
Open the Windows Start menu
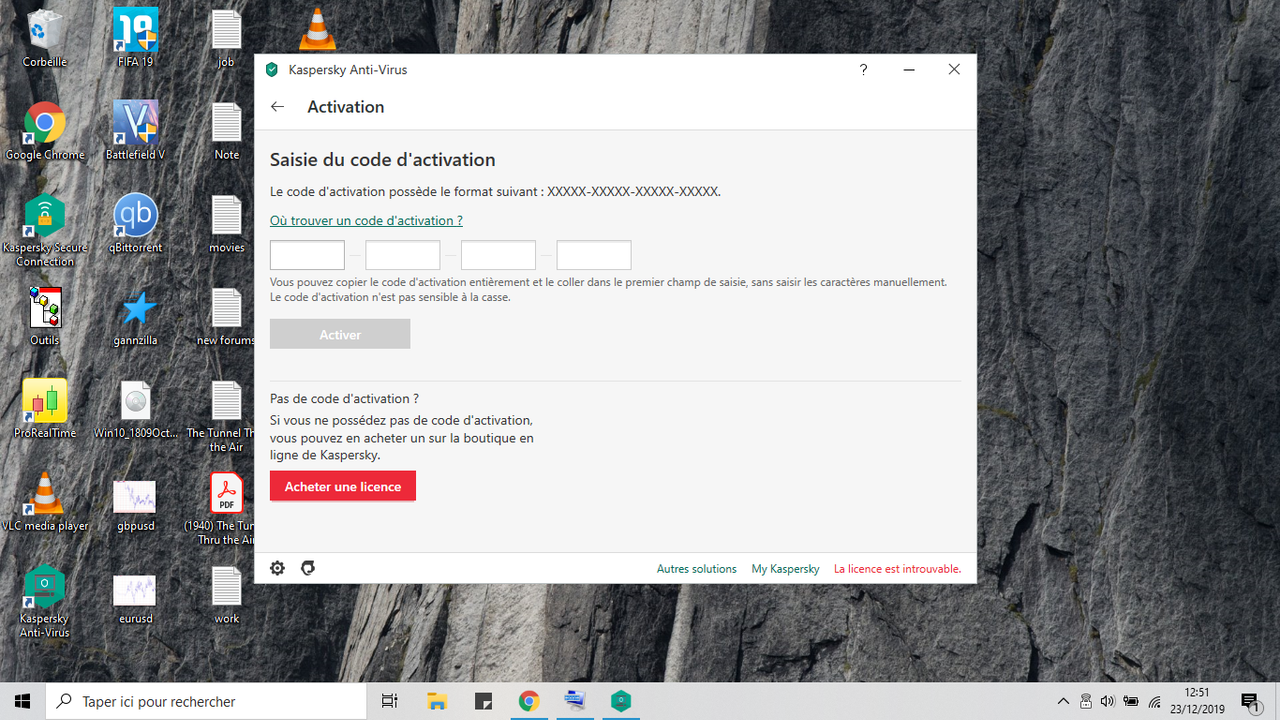(x=23, y=701)
